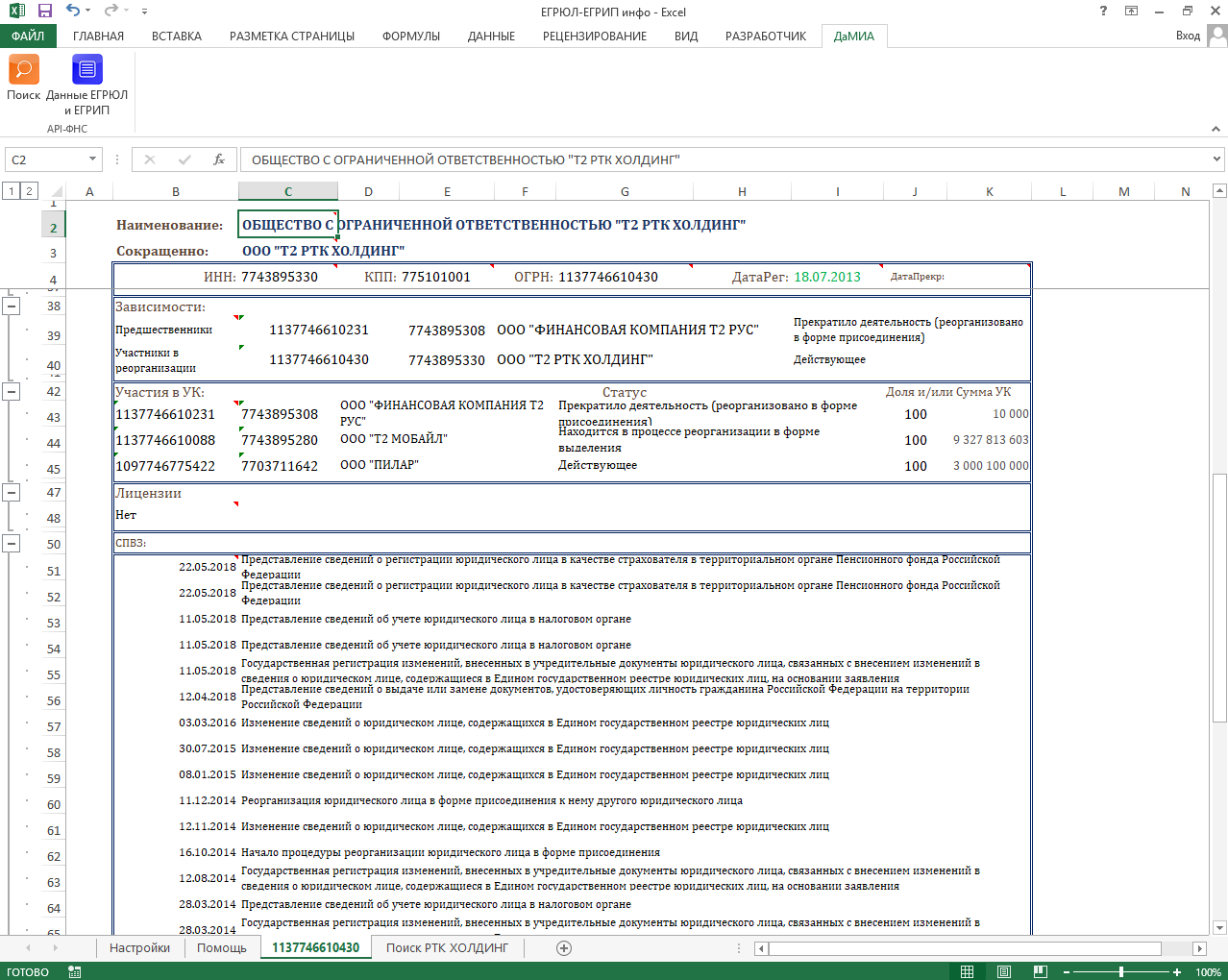Click the macro recording icon in status bar
Viewport: 1228px width, 980px height.
pyautogui.click(x=75, y=971)
